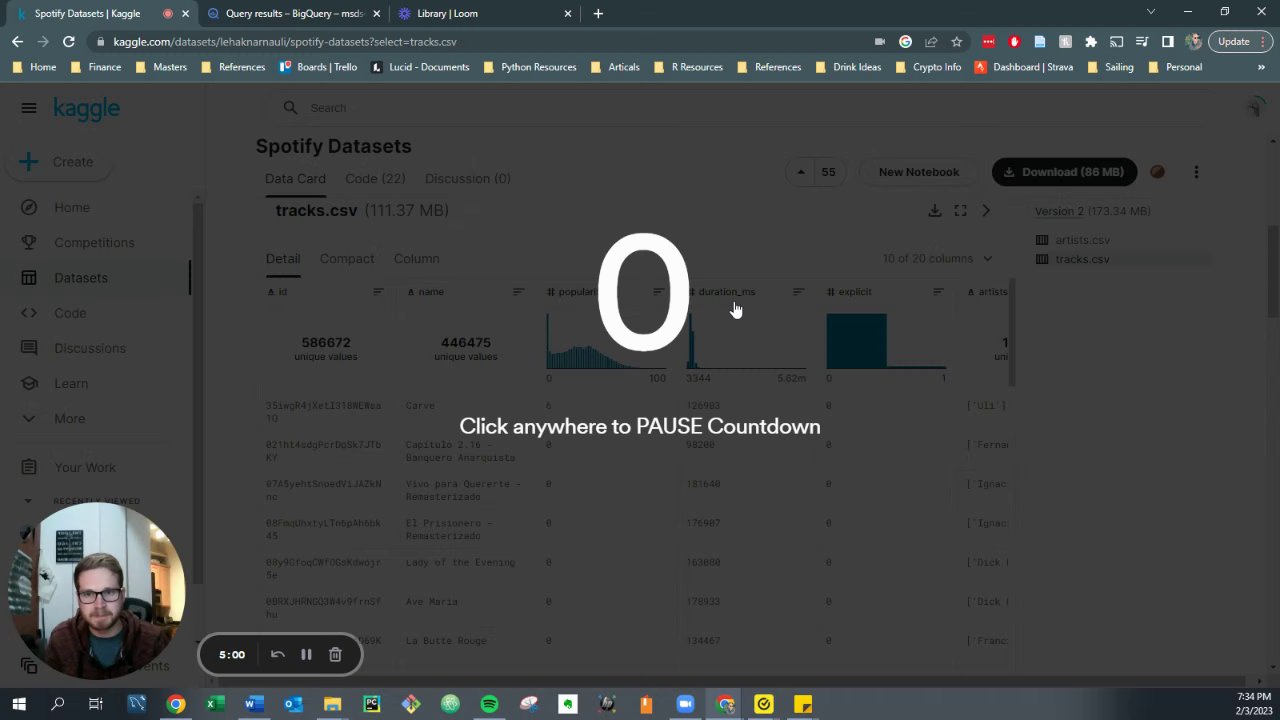Click the Create button
This screenshot has width=1280, height=720.
click(57, 162)
